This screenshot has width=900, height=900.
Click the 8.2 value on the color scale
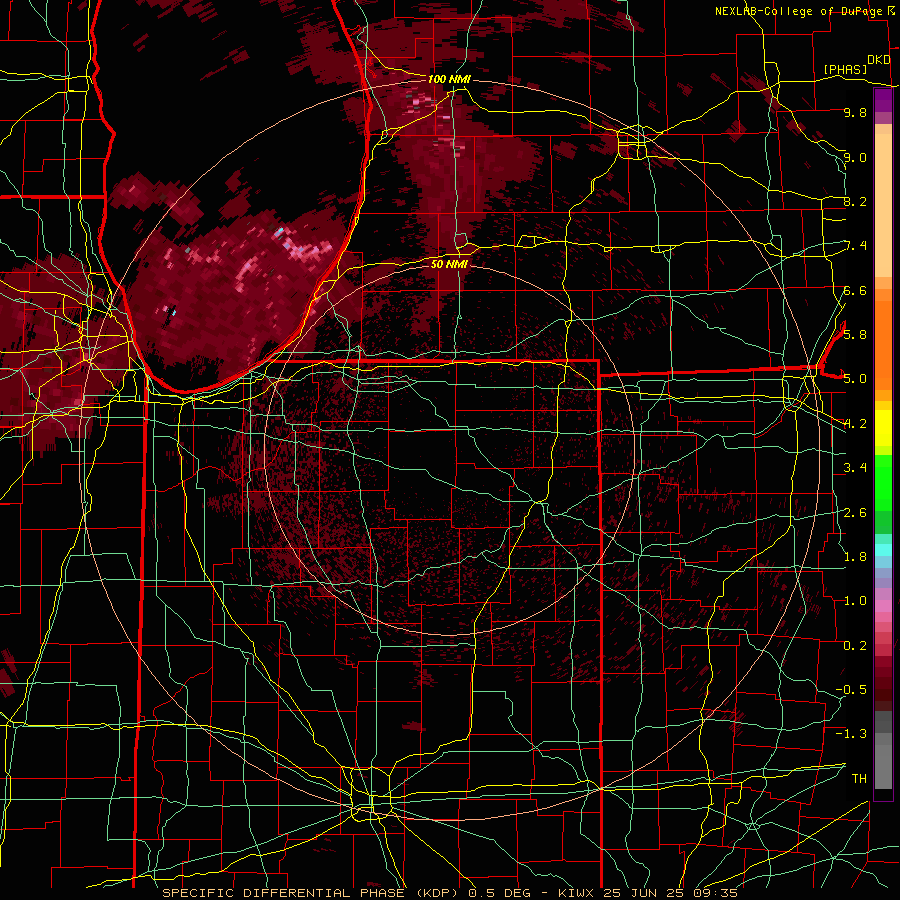855,201
